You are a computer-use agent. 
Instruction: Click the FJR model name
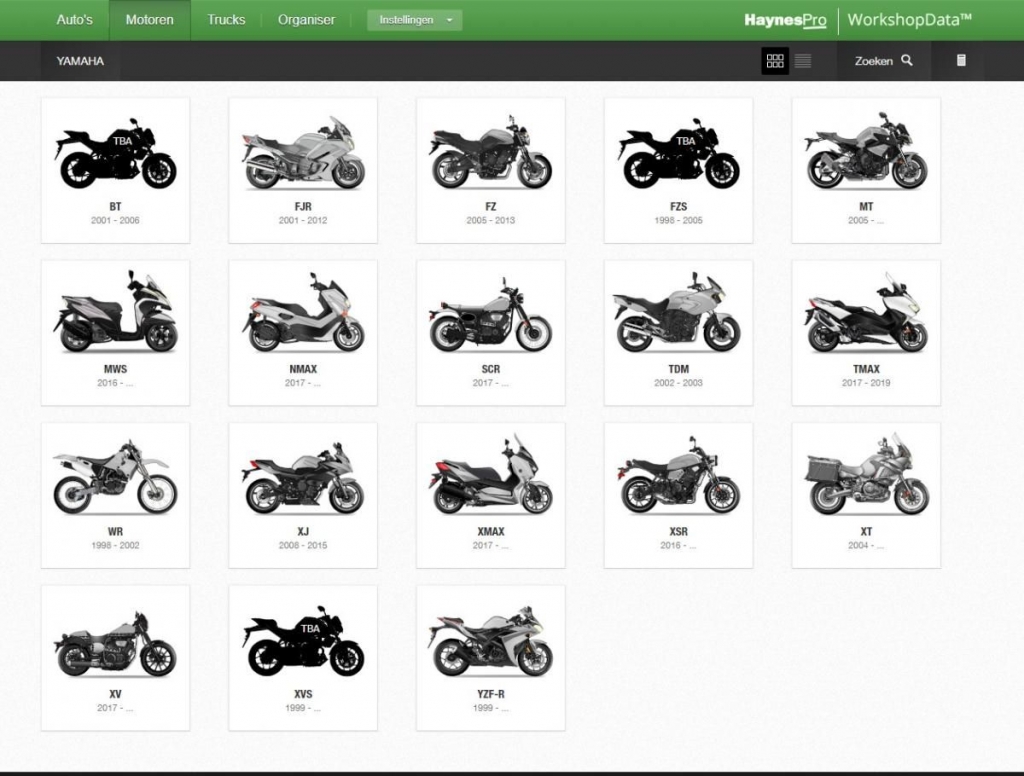303,206
